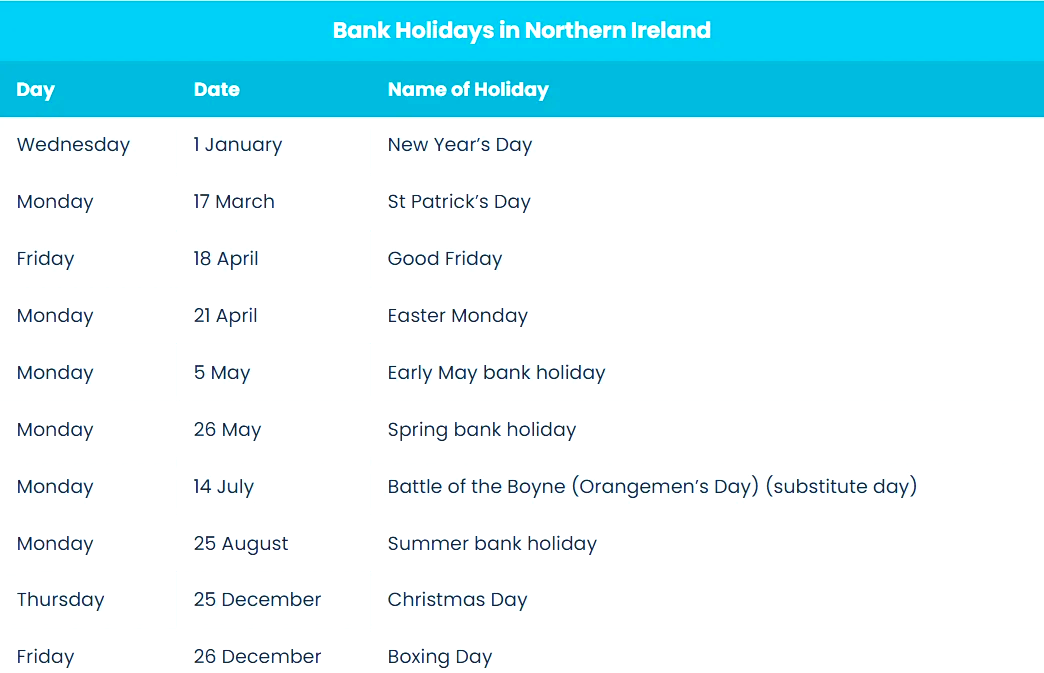Select the Spring bank holiday text

click(x=481, y=429)
